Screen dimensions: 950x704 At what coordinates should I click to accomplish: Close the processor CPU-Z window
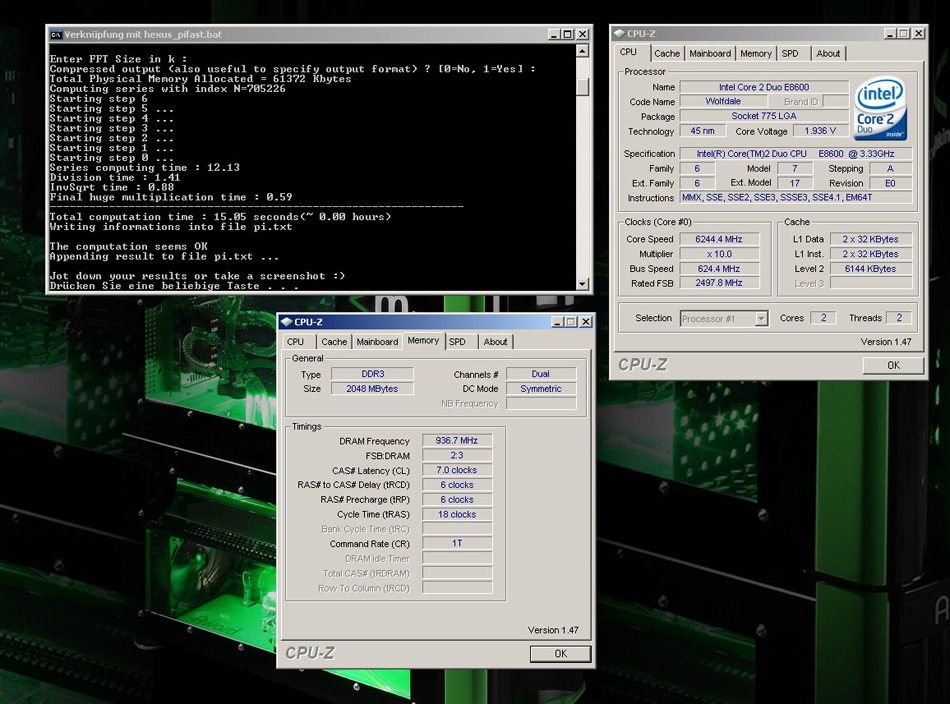point(918,33)
